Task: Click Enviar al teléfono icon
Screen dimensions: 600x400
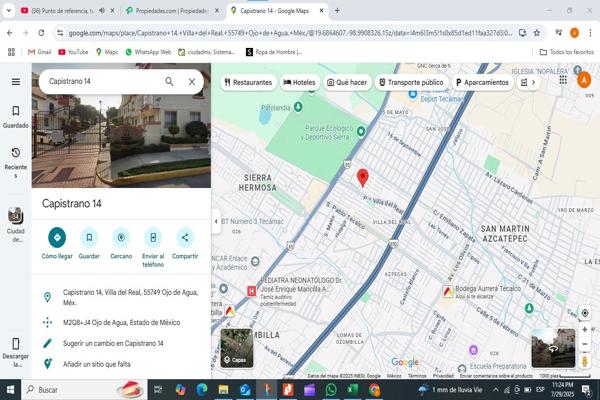Action: tap(153, 238)
